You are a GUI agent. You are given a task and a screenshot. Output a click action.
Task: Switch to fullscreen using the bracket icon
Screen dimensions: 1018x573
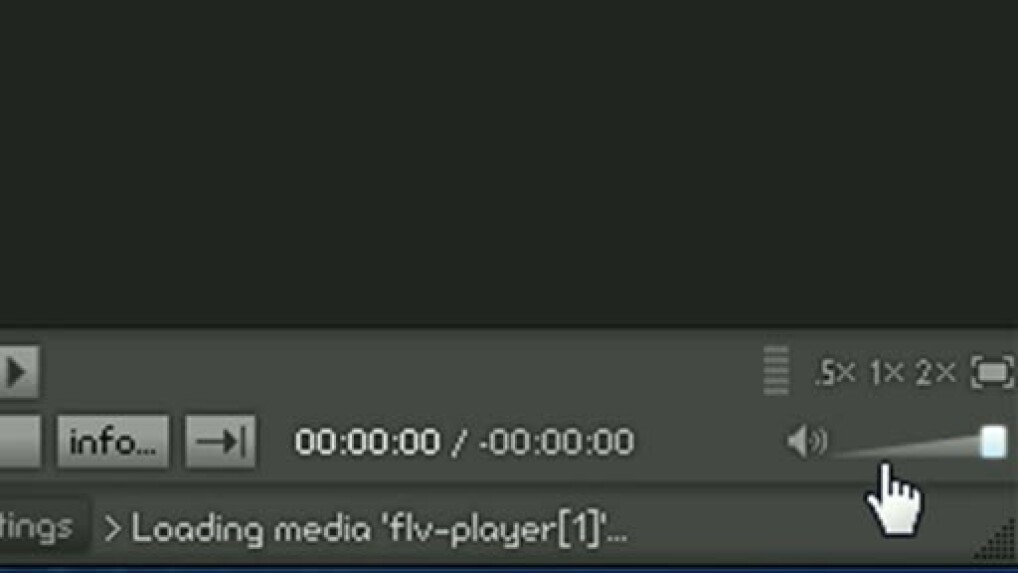pos(992,372)
